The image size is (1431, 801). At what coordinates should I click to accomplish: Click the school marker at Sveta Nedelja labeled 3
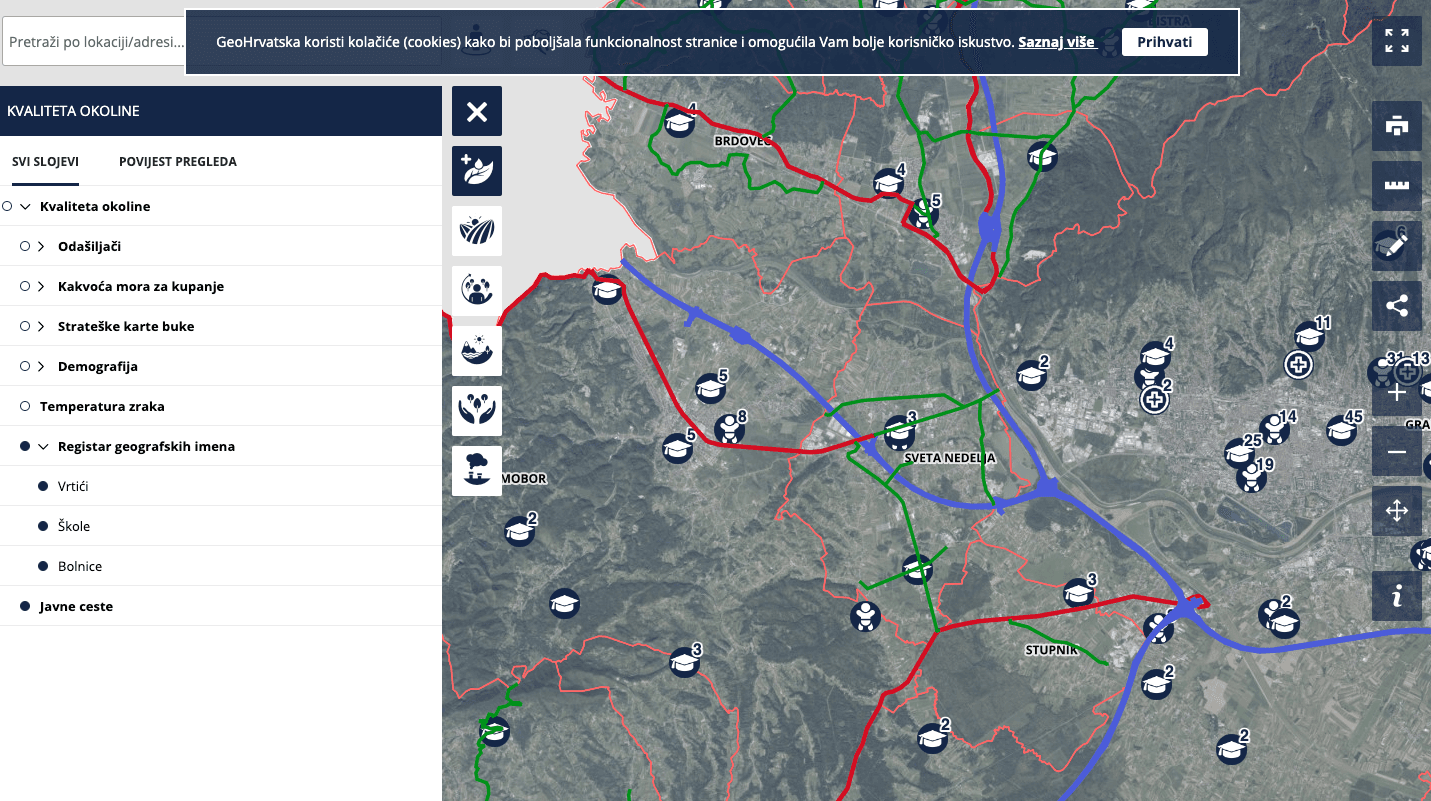coord(899,431)
